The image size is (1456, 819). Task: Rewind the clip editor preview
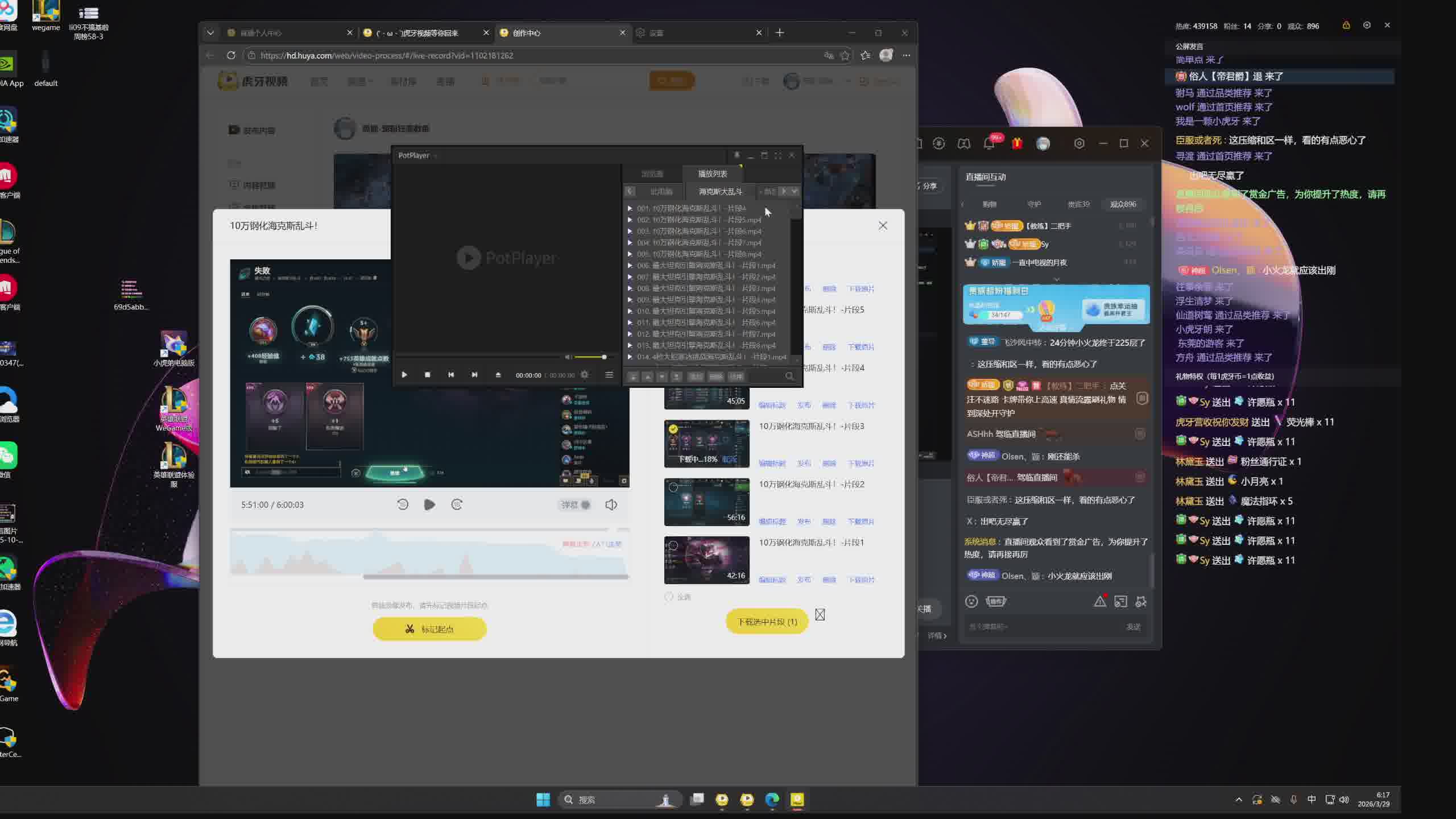point(403,505)
